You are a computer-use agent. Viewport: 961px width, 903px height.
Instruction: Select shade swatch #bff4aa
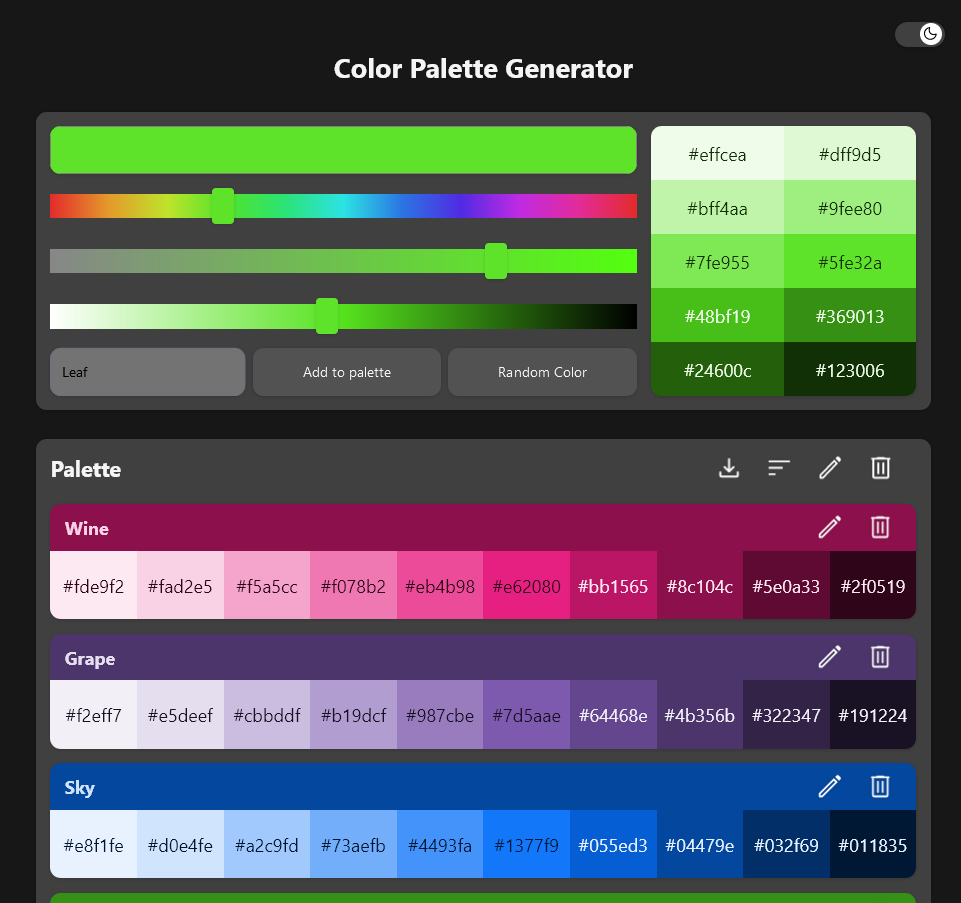(717, 207)
